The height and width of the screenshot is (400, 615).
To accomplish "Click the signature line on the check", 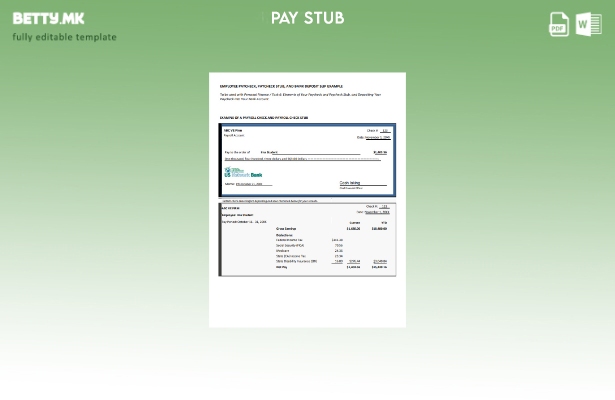I will click(351, 184).
